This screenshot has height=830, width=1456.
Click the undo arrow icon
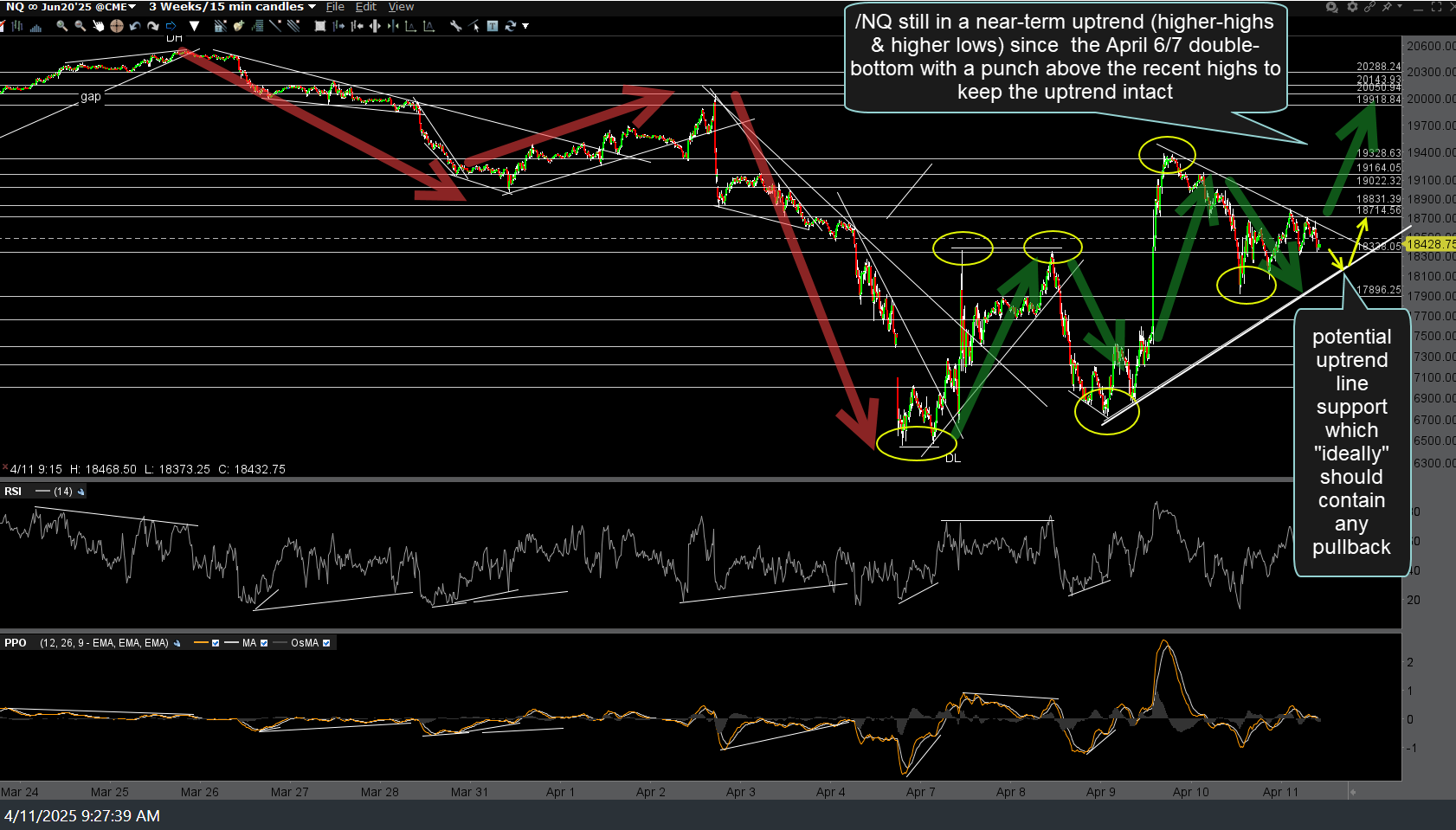tap(135, 26)
